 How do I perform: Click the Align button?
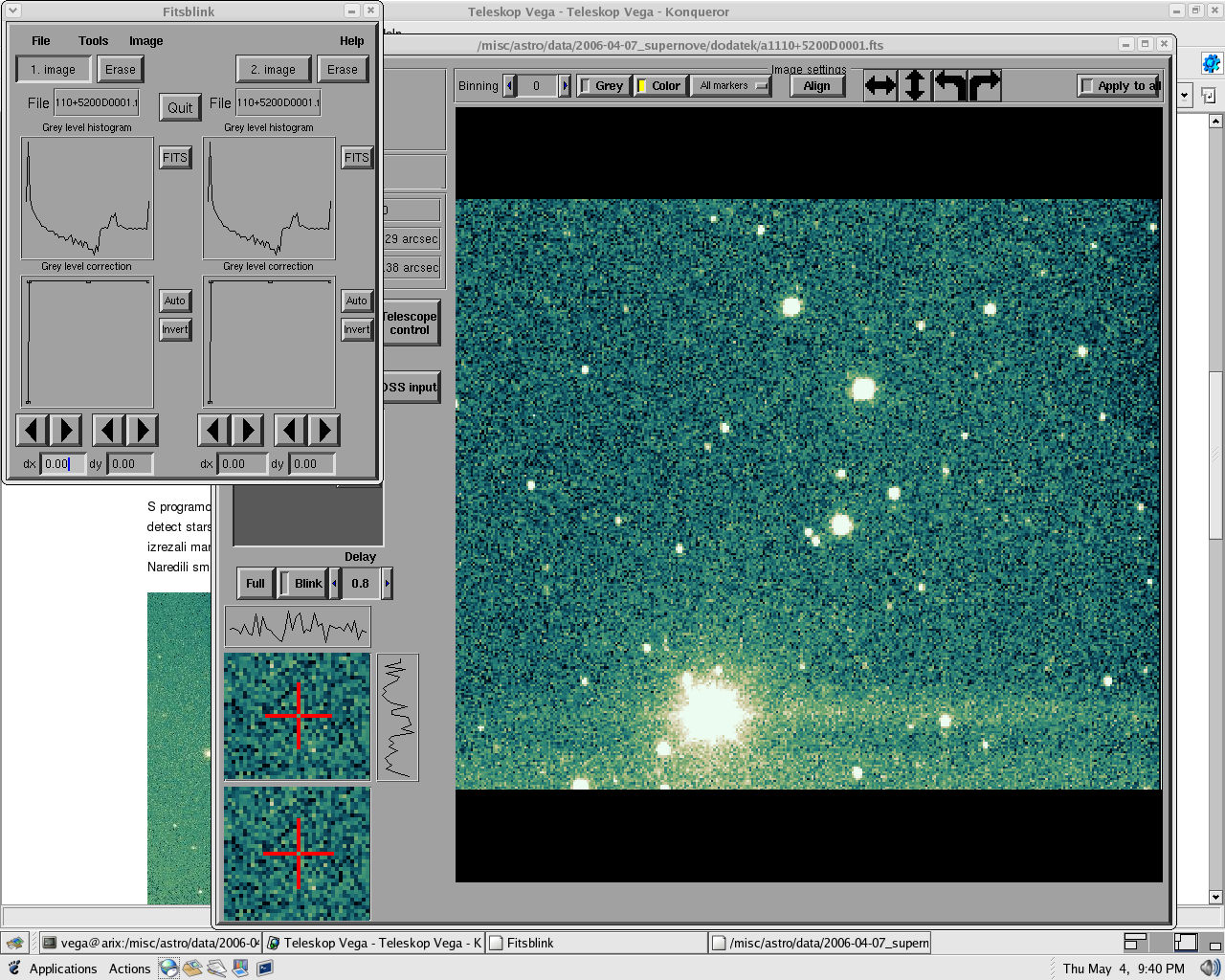pos(817,85)
